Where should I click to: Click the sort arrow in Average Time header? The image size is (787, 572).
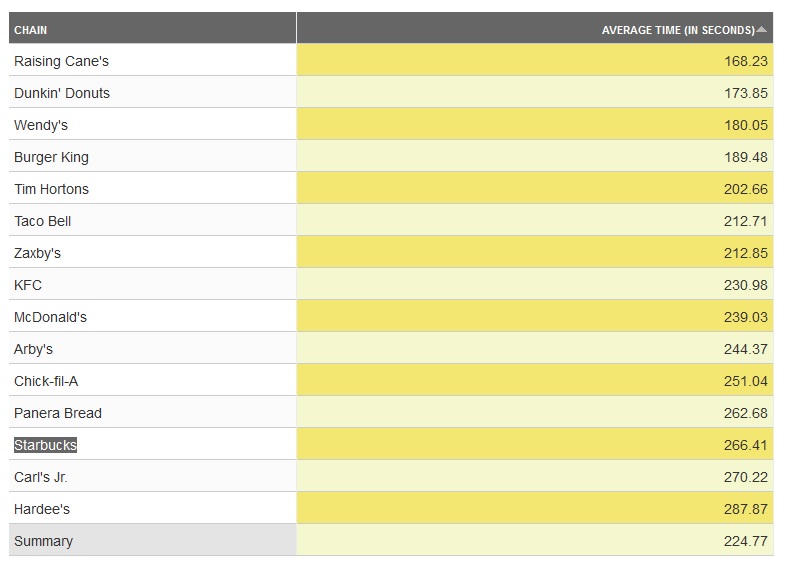coord(762,29)
